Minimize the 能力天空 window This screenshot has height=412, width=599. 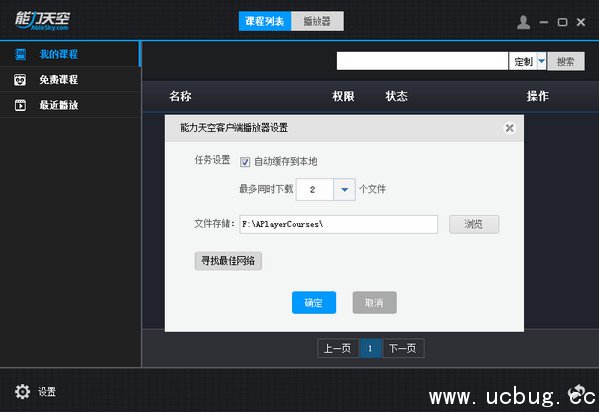pos(544,22)
